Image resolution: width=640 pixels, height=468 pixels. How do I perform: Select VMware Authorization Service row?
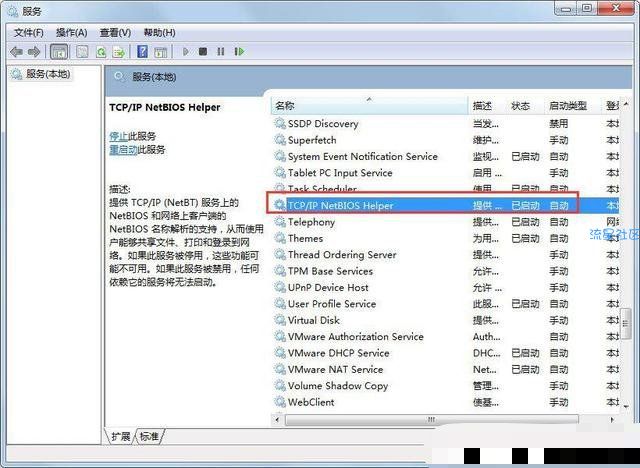(x=445, y=337)
